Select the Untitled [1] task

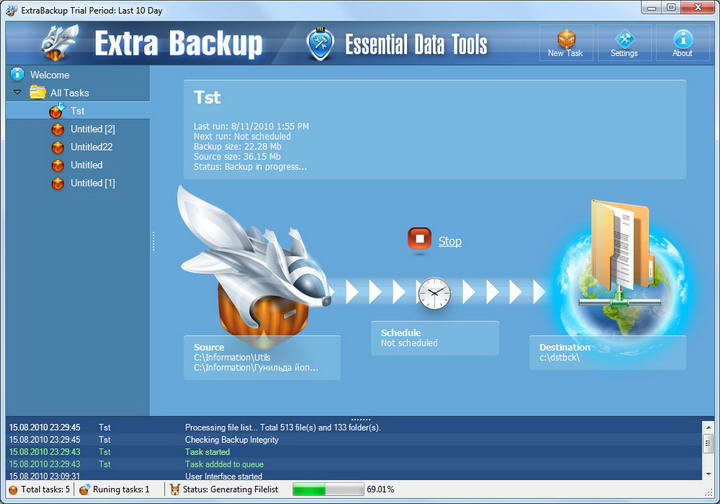(93, 183)
